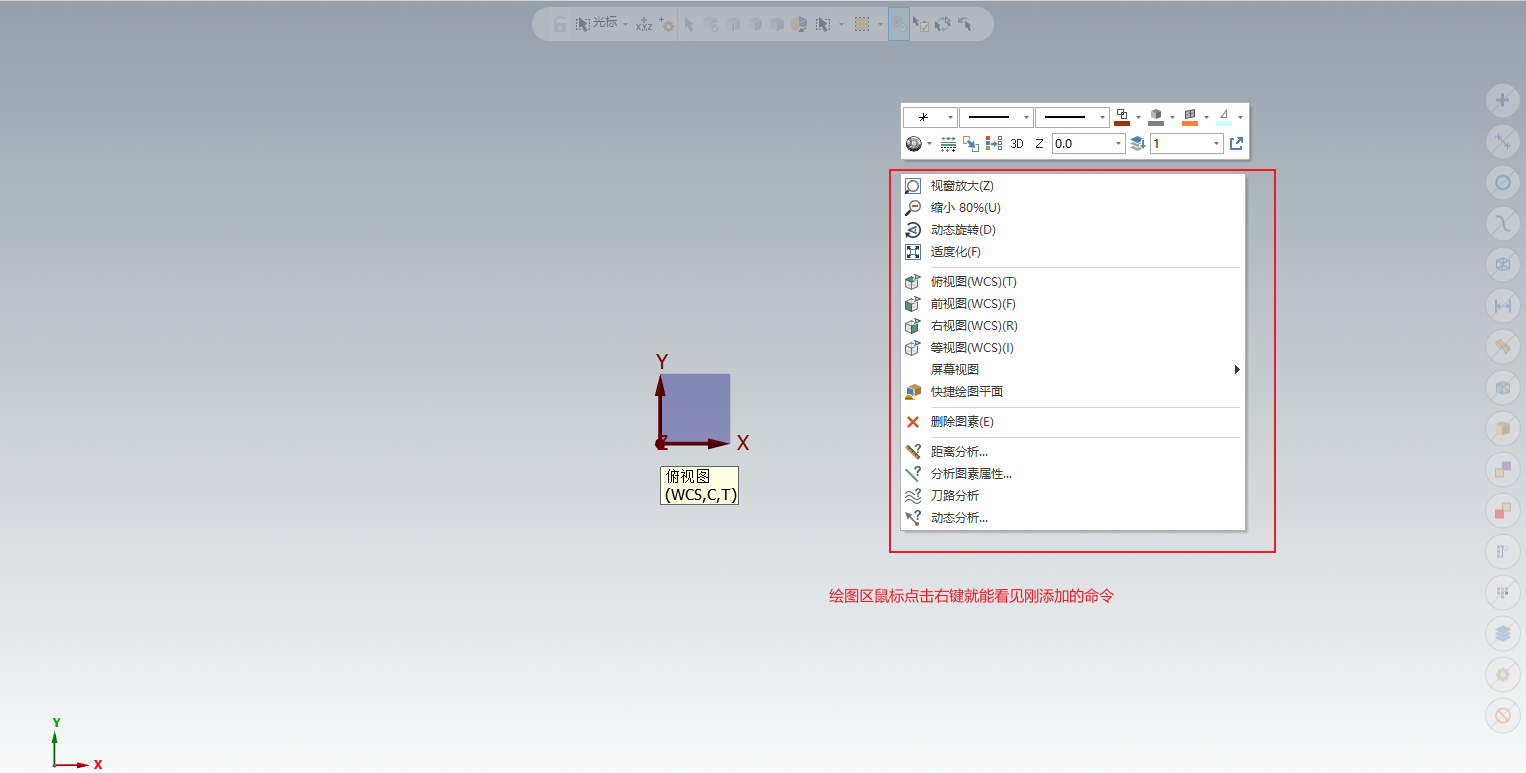The height and width of the screenshot is (773, 1526).
Task: Open the selection settings gear icon
Action: (668, 24)
